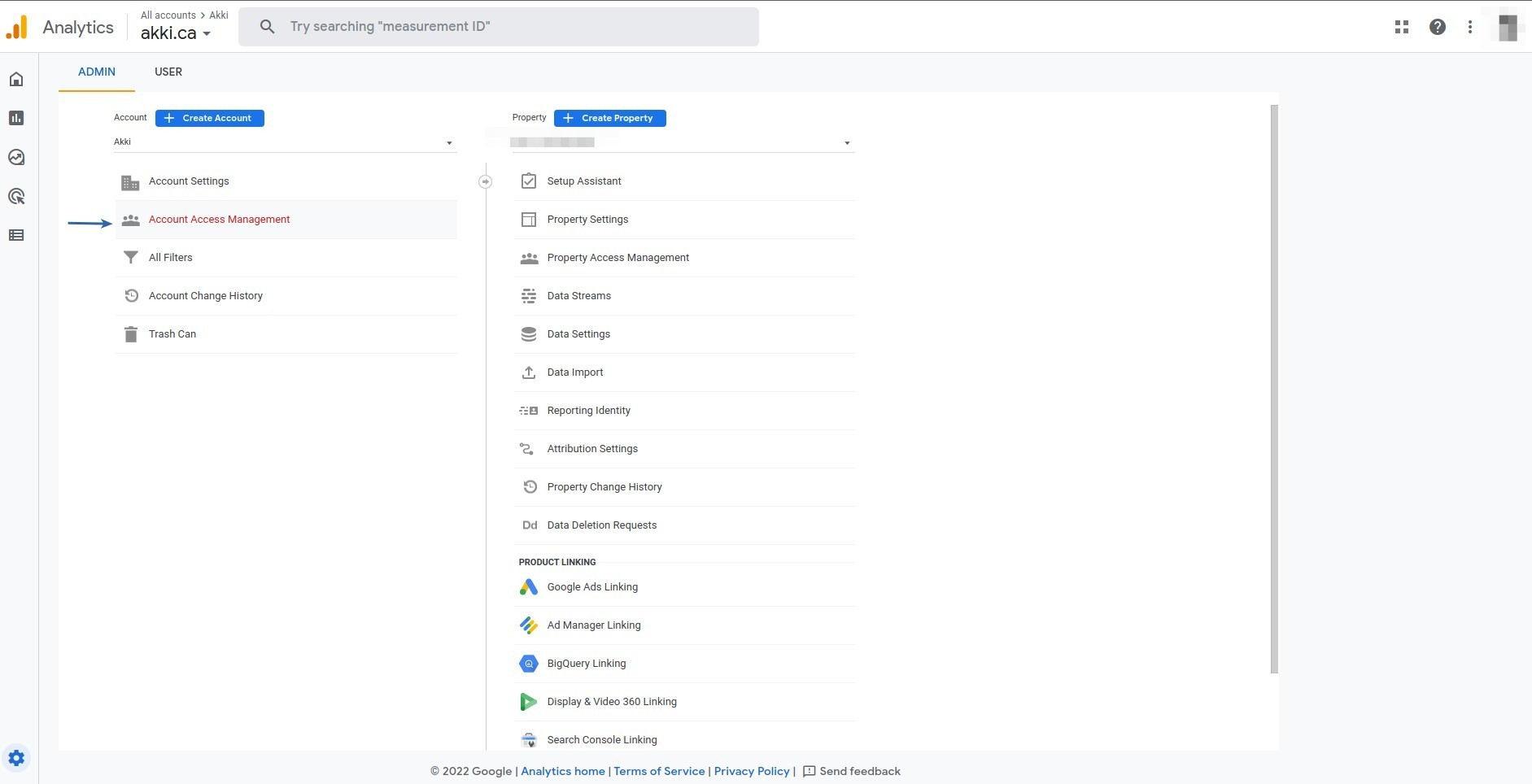Click the Create Property button
Image resolution: width=1532 pixels, height=784 pixels.
click(610, 118)
